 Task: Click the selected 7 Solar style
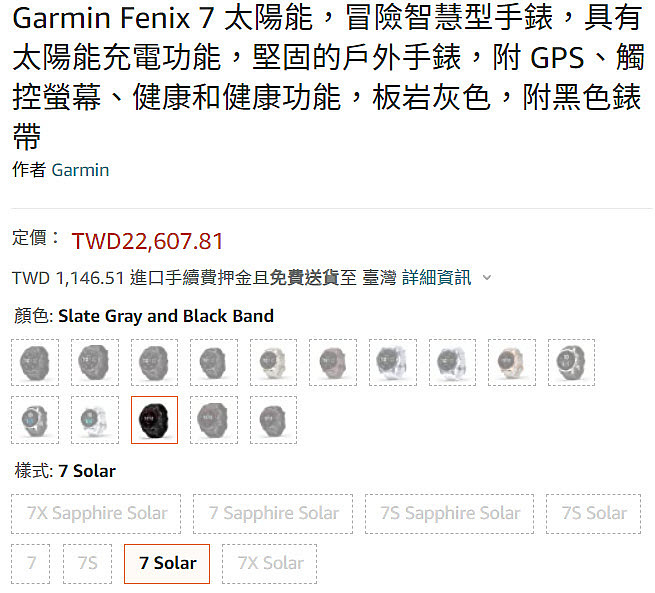tap(167, 564)
